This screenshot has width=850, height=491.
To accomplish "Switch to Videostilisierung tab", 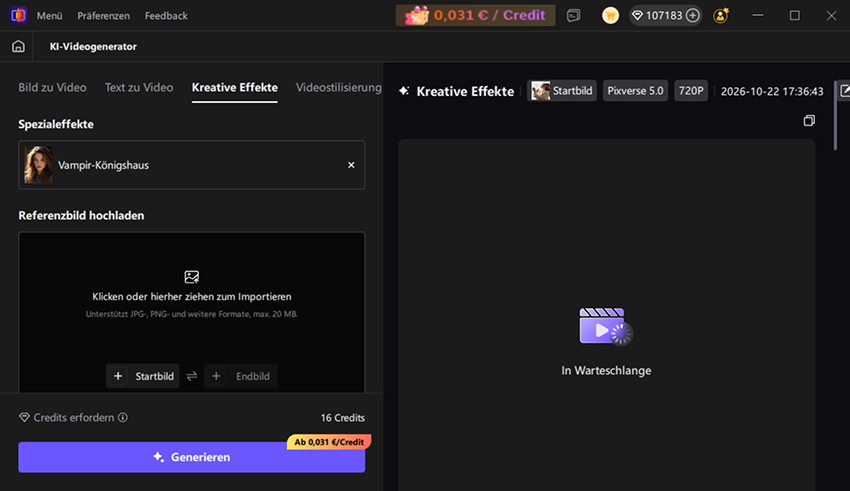I will (339, 87).
